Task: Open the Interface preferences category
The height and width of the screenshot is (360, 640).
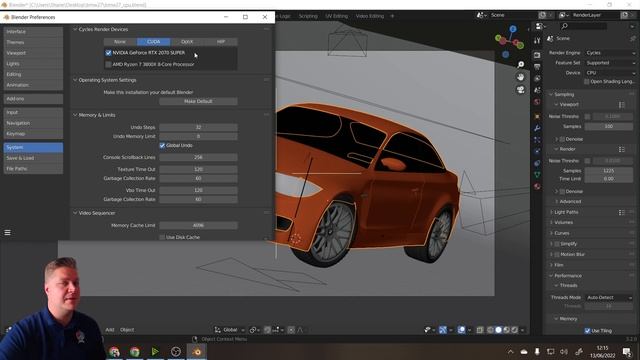Action: click(x=33, y=31)
